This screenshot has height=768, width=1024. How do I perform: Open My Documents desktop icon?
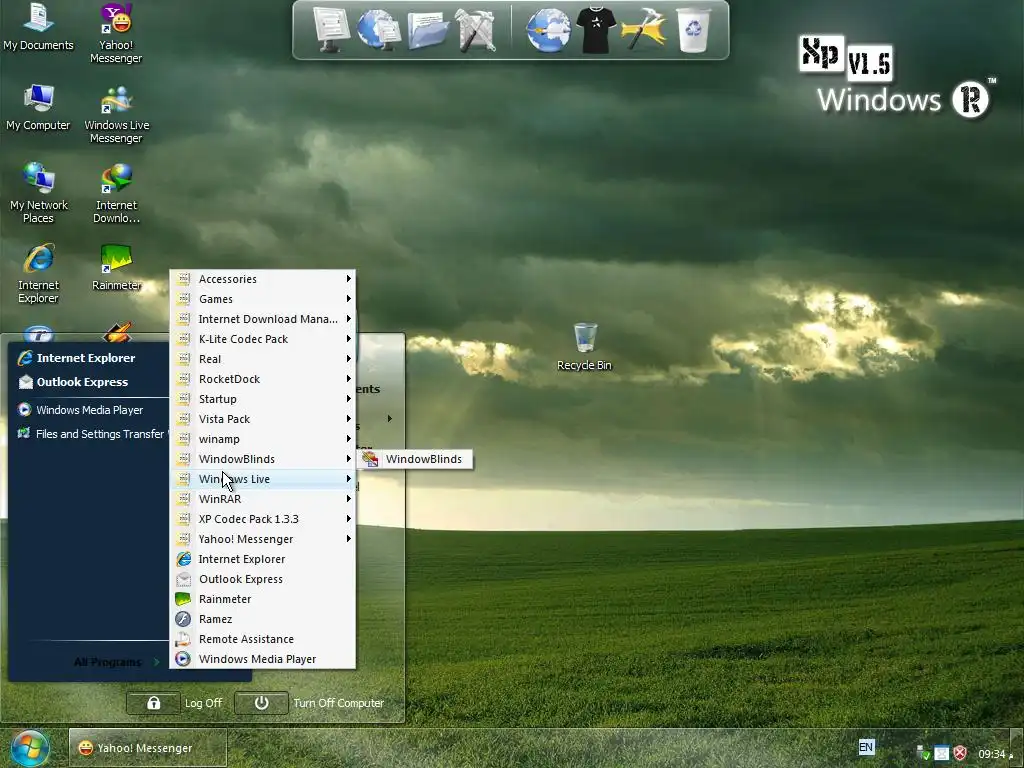pyautogui.click(x=38, y=27)
